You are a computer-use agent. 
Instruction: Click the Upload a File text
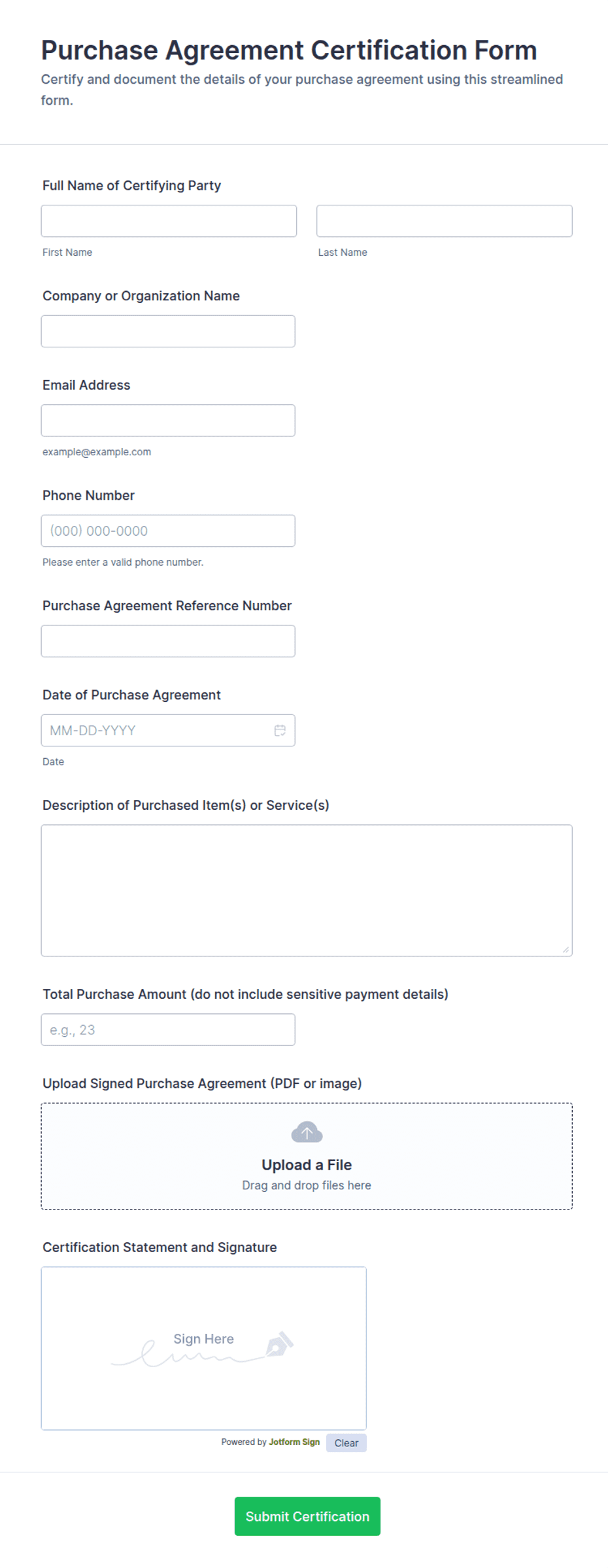[307, 1164]
